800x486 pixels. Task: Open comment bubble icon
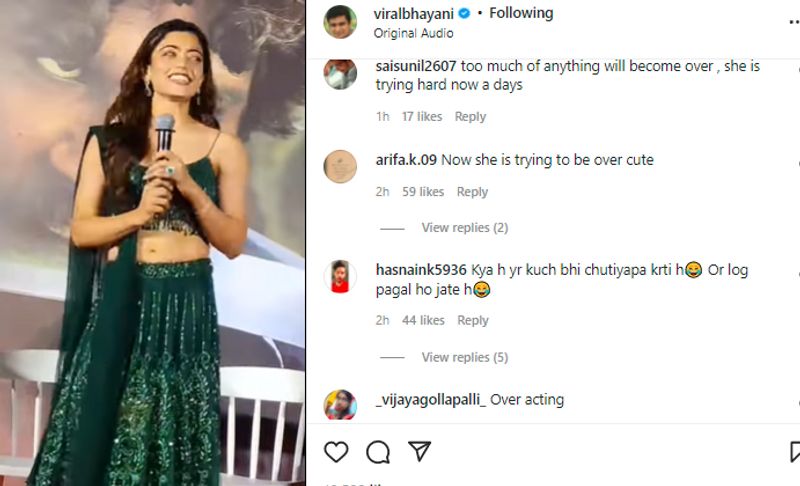378,452
